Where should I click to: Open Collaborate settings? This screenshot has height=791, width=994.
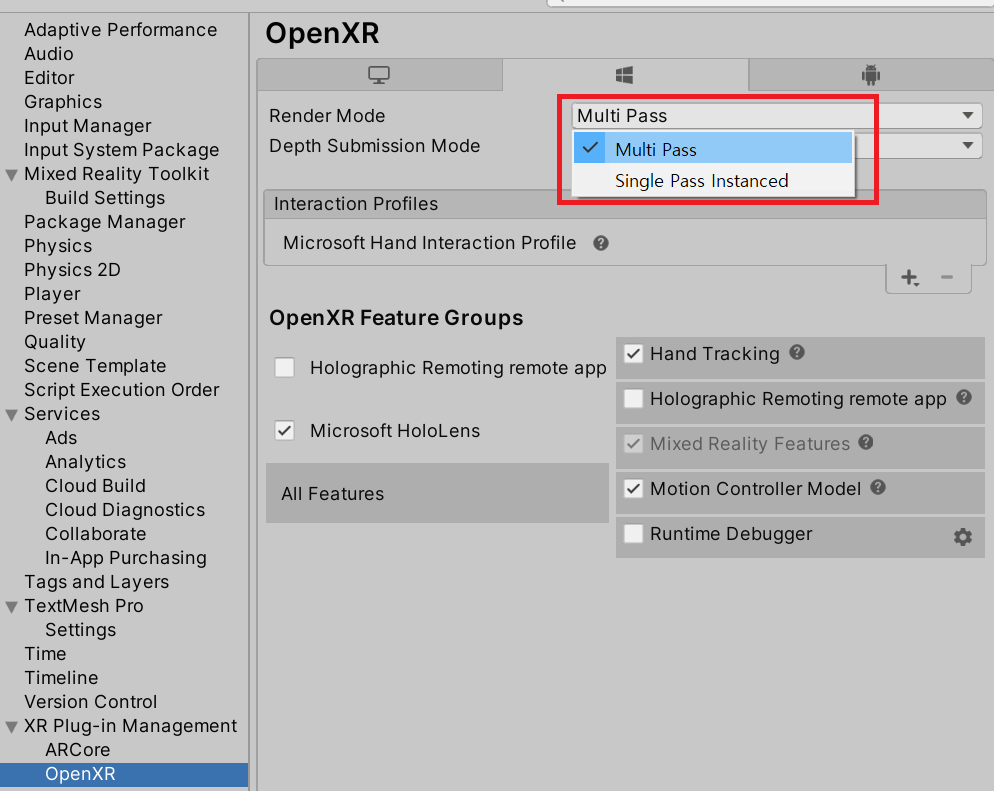point(96,534)
